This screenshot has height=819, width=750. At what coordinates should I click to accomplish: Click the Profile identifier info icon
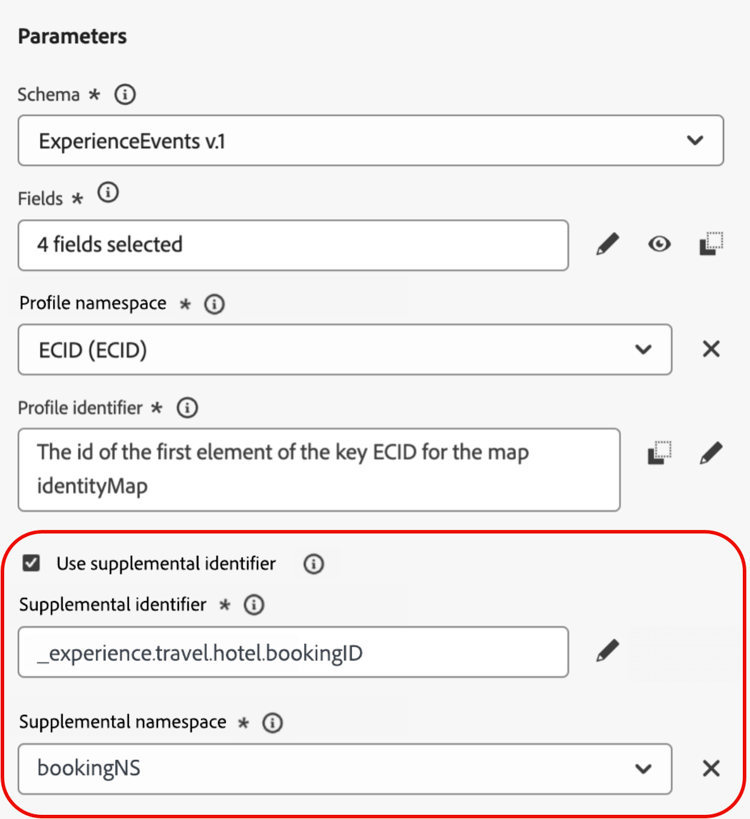[187, 408]
